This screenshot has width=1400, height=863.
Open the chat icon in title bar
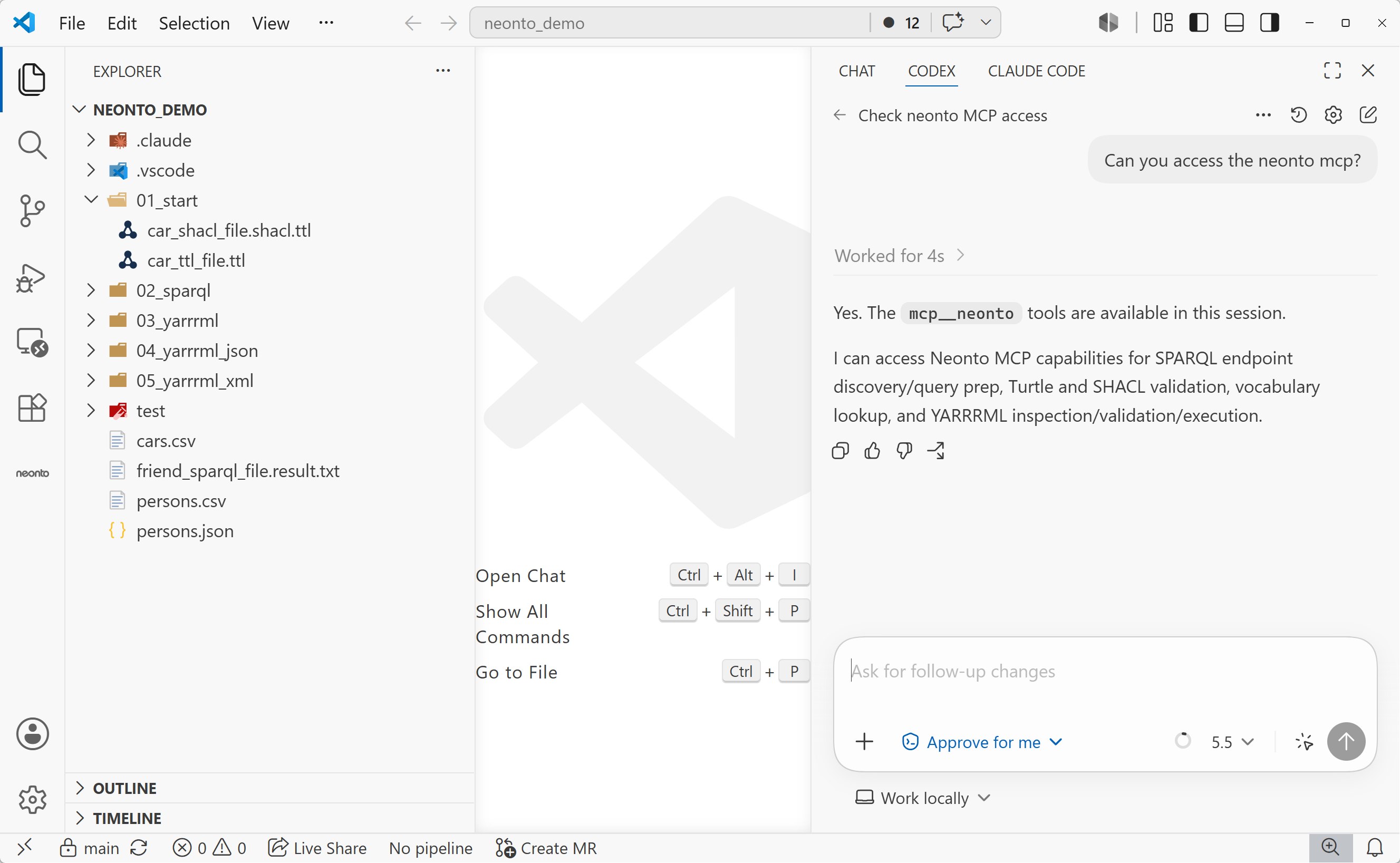point(952,23)
